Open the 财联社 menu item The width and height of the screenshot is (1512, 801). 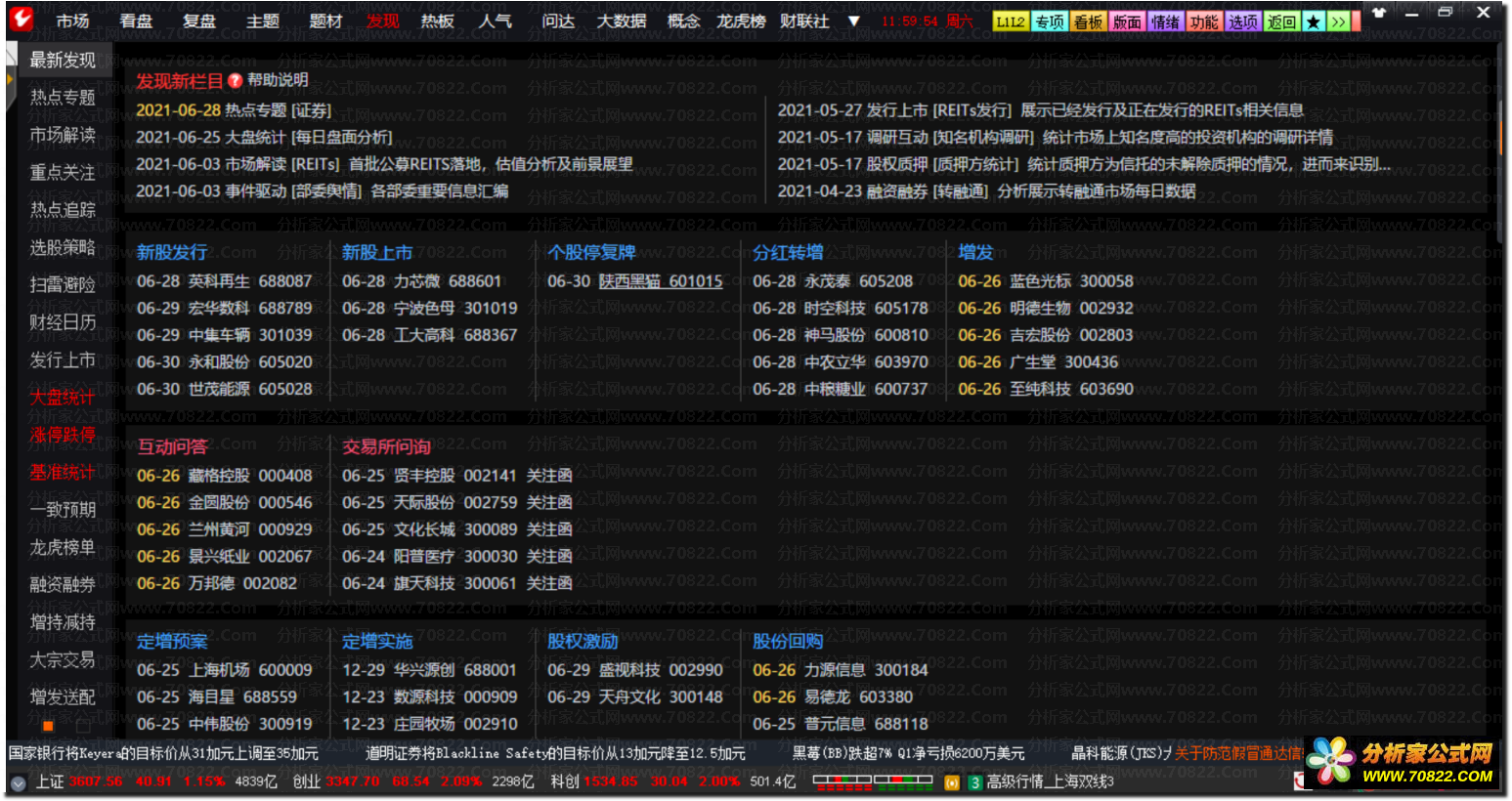[x=804, y=21]
